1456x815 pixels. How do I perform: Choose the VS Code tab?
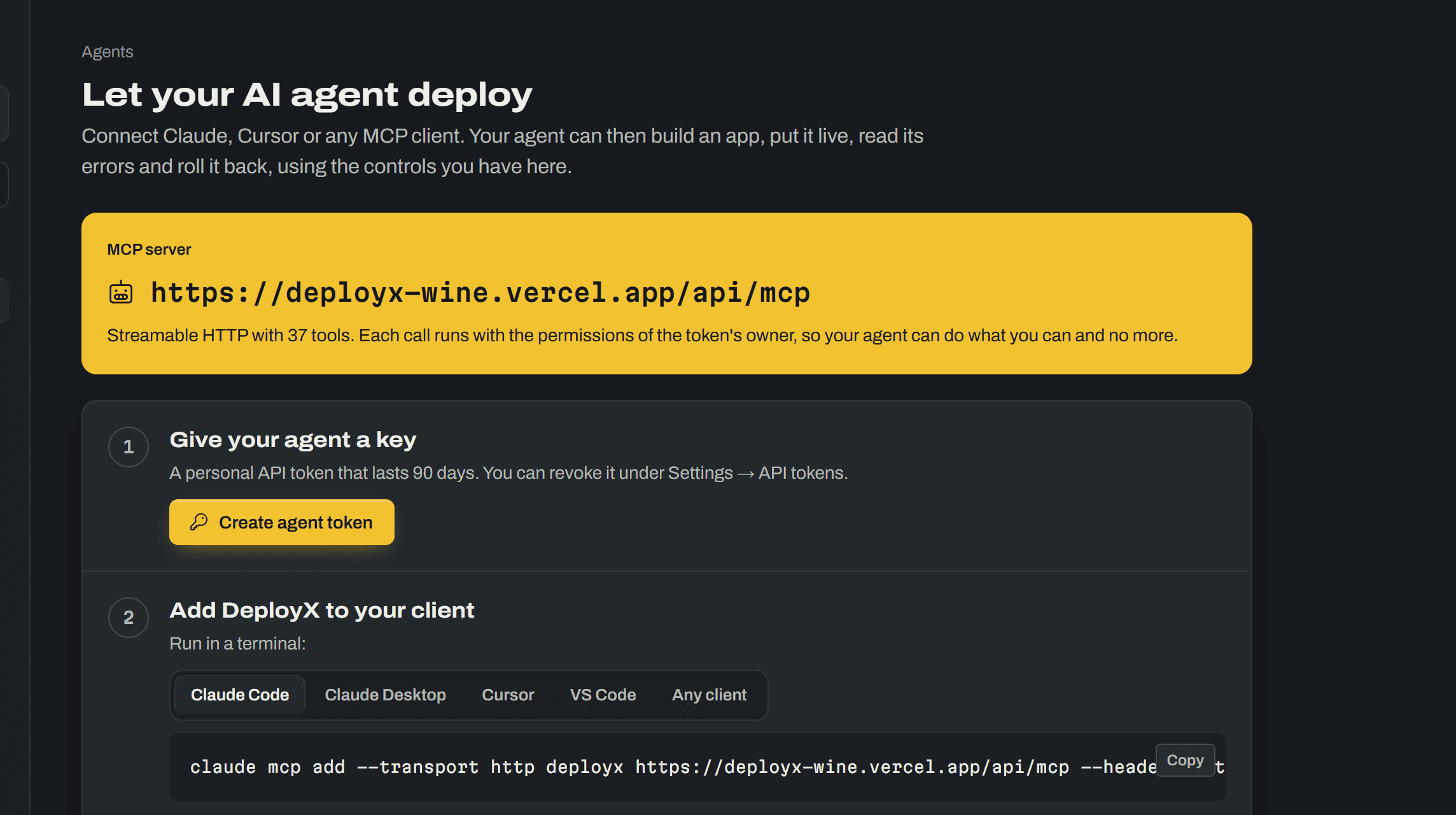tap(603, 695)
